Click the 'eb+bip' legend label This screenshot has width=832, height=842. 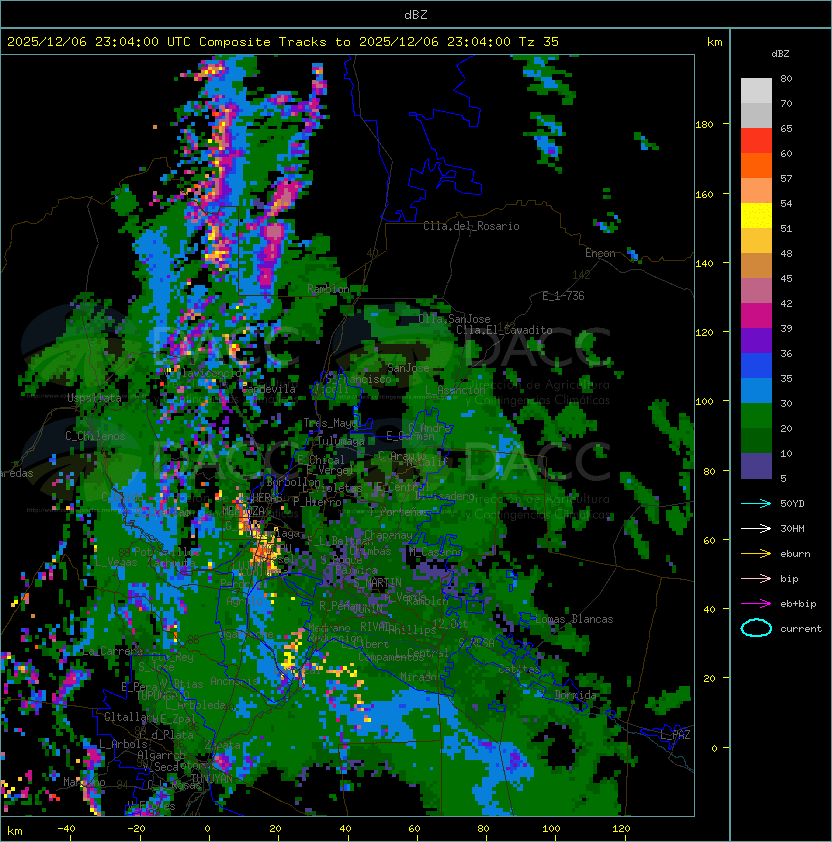click(x=798, y=604)
